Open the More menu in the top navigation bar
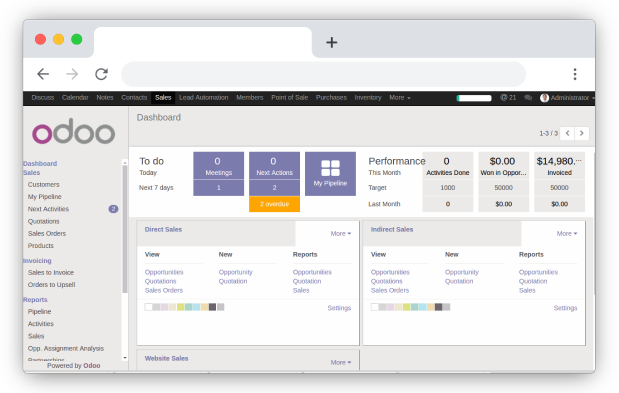This screenshot has height=393, width=619. (x=400, y=97)
